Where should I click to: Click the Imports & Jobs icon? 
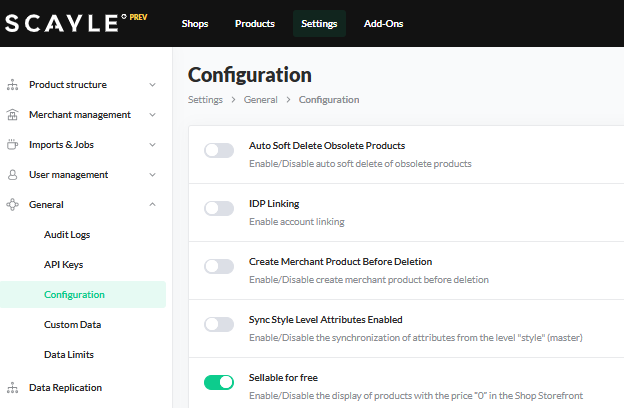tap(12, 145)
